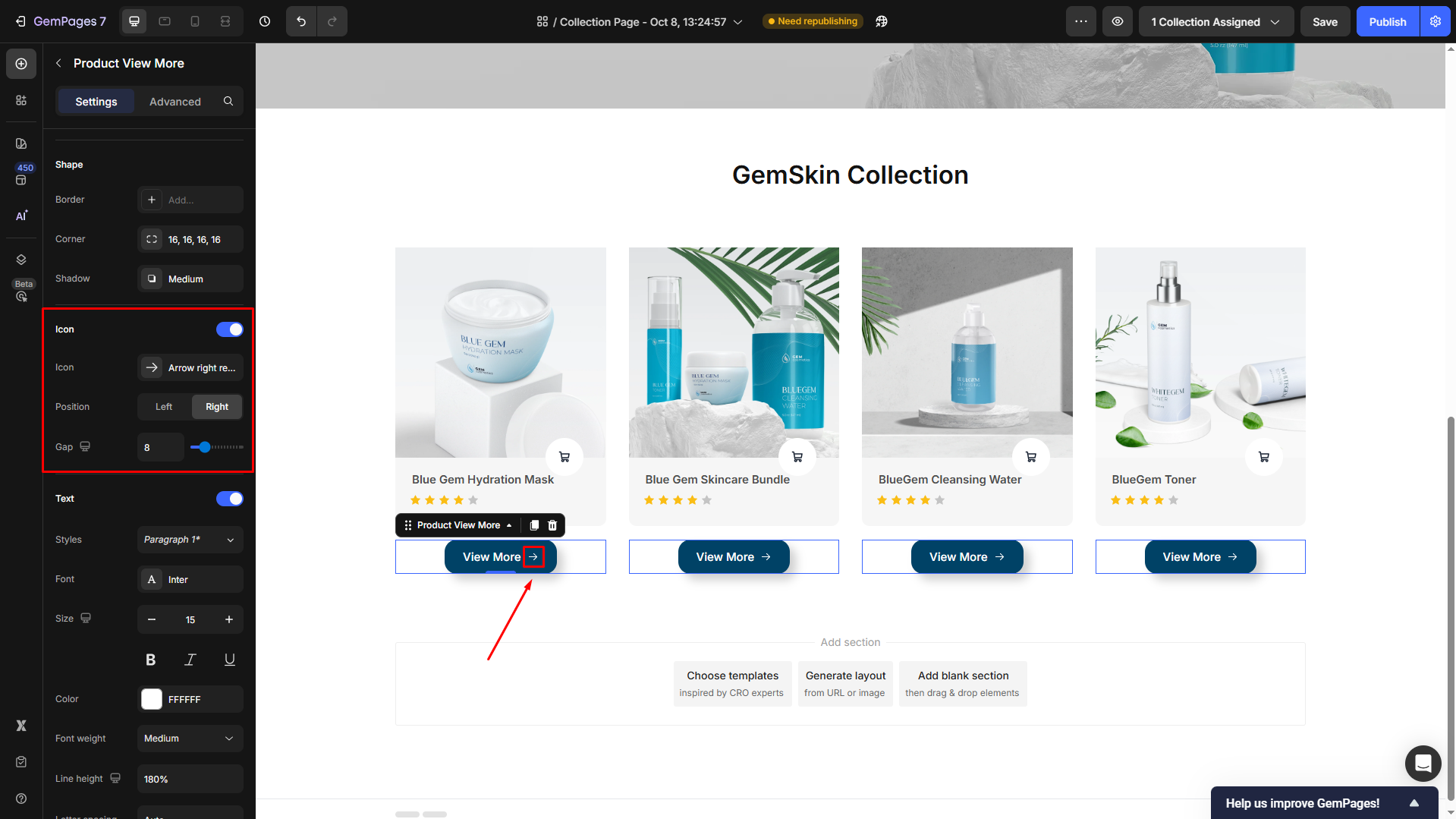Toggle the Icon switch off

click(230, 329)
